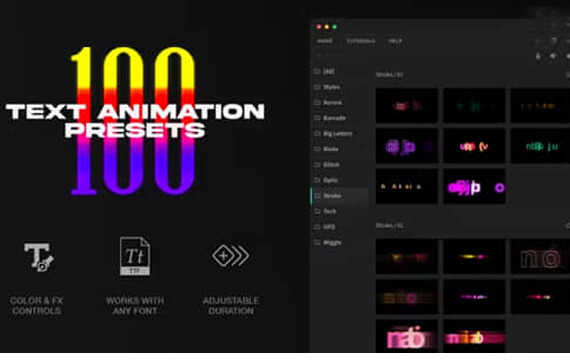Image resolution: width=570 pixels, height=360 pixels.
Task: Click the Tech category folder icon
Action: coord(317,211)
